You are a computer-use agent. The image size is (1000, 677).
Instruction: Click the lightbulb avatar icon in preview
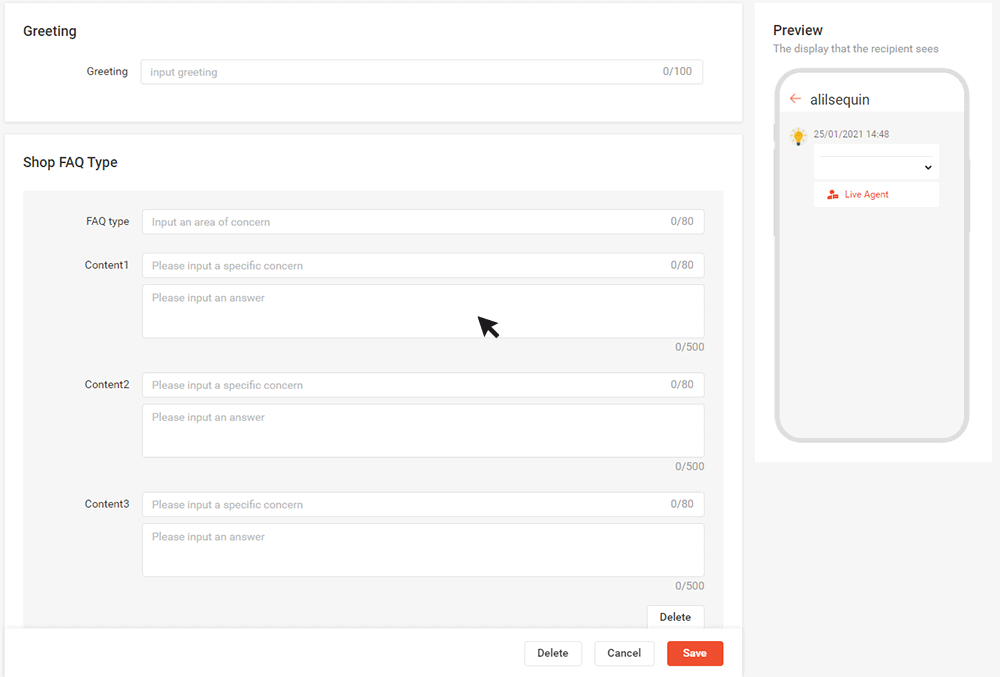coord(798,137)
